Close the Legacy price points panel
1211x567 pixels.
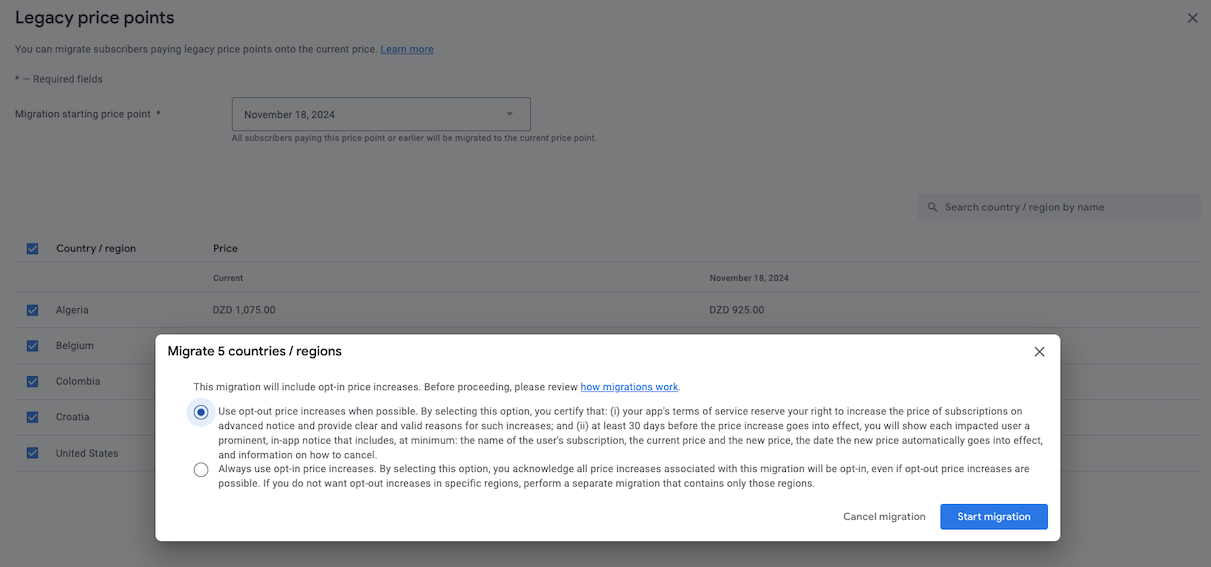click(x=1192, y=18)
